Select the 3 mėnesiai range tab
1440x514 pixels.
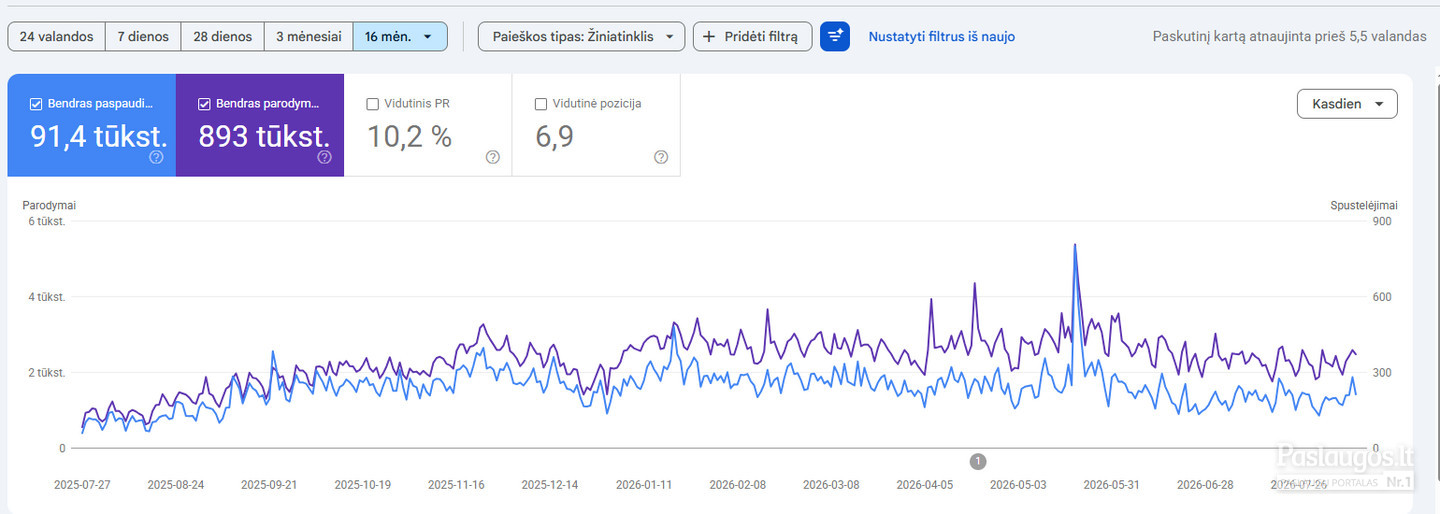[309, 36]
